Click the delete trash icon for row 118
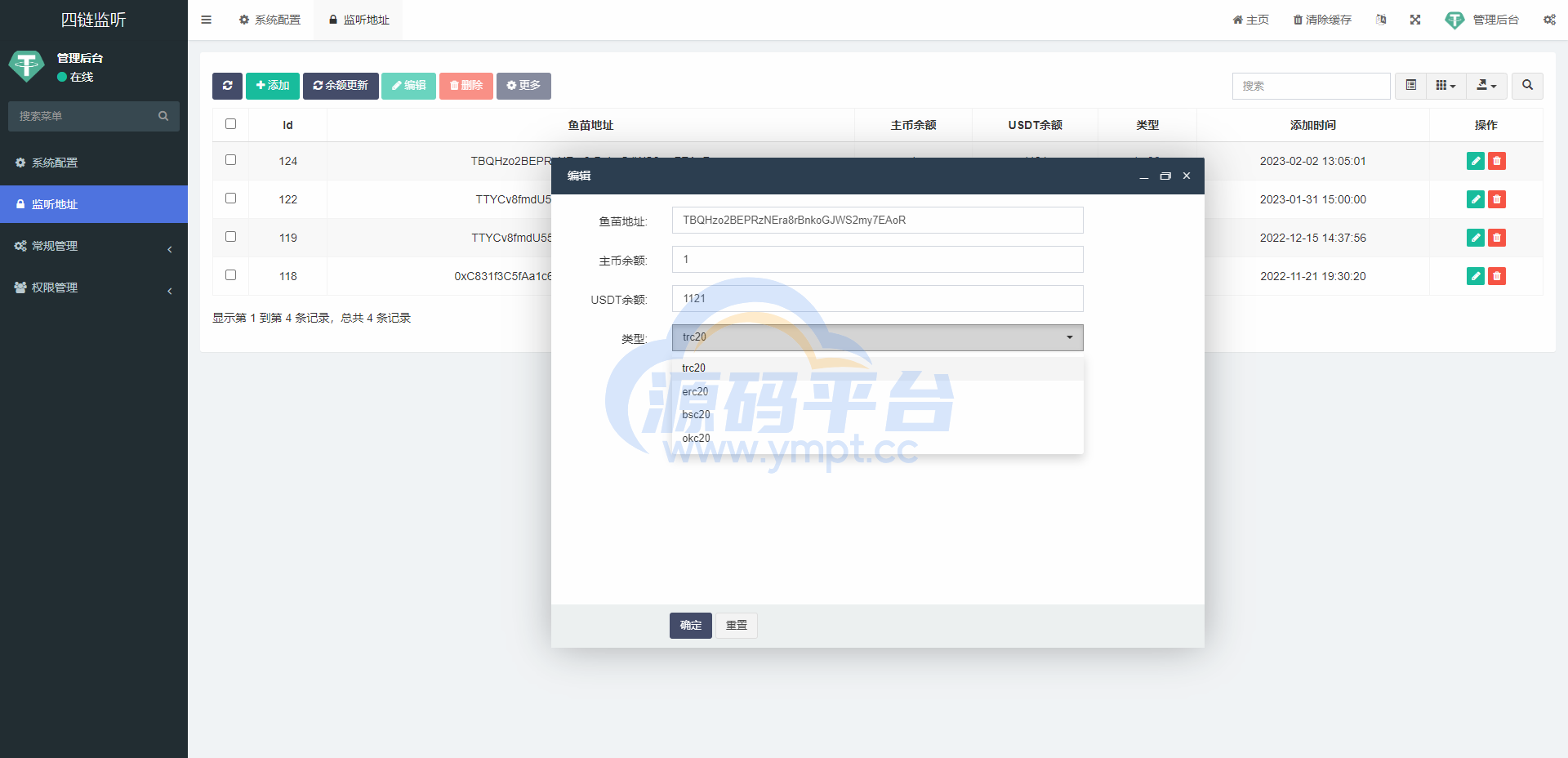 pos(1497,276)
